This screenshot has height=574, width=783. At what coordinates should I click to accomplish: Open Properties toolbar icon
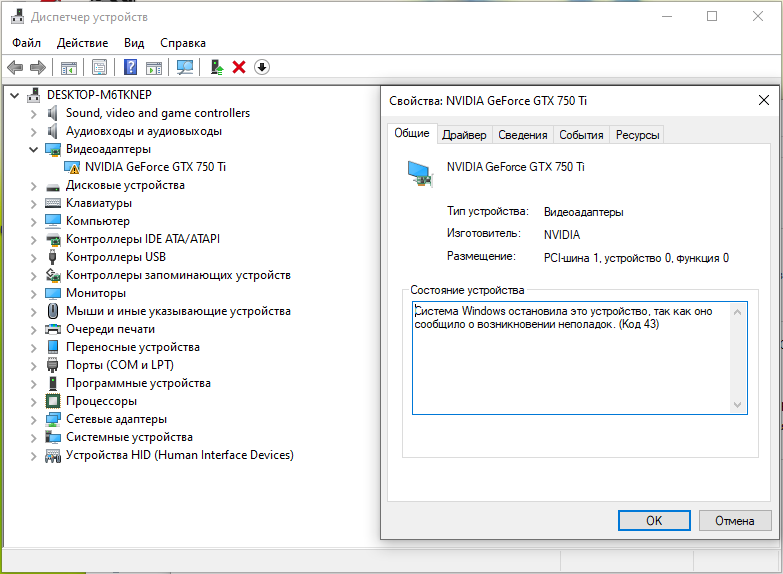99,67
